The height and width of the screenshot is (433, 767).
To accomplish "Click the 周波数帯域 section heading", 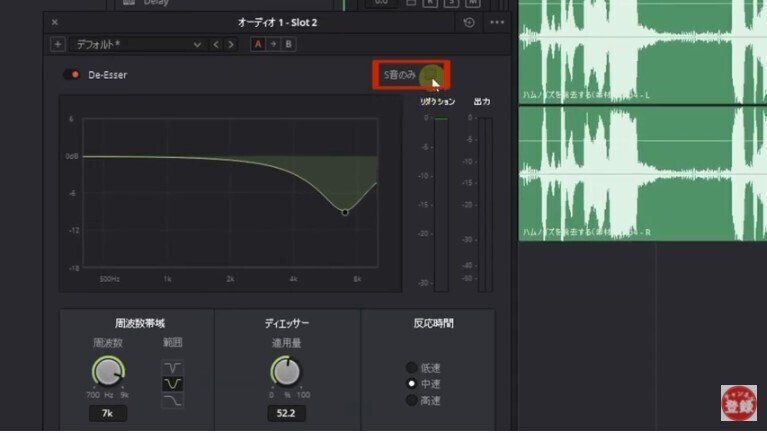I will (140, 323).
